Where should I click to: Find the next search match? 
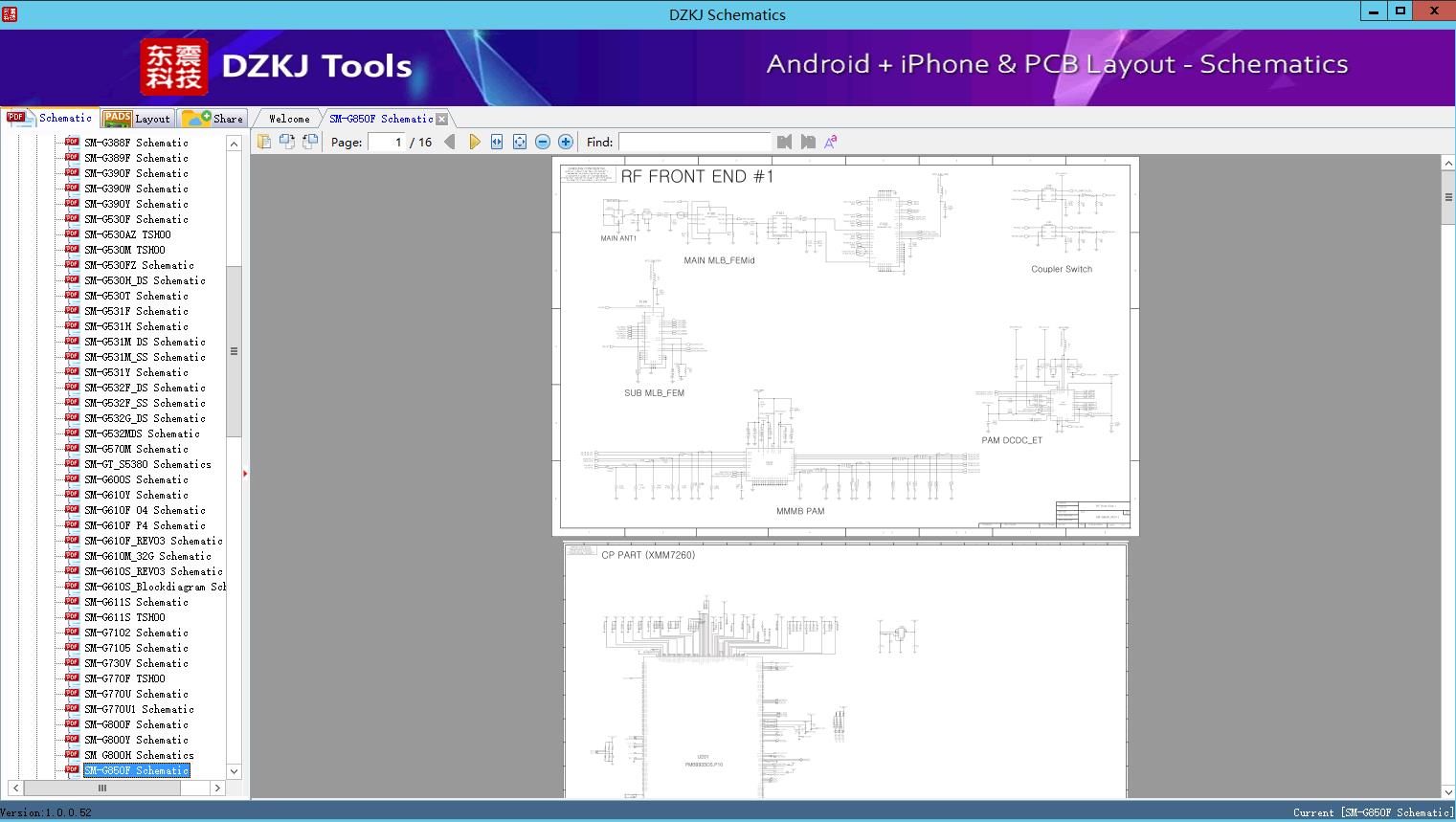(808, 142)
